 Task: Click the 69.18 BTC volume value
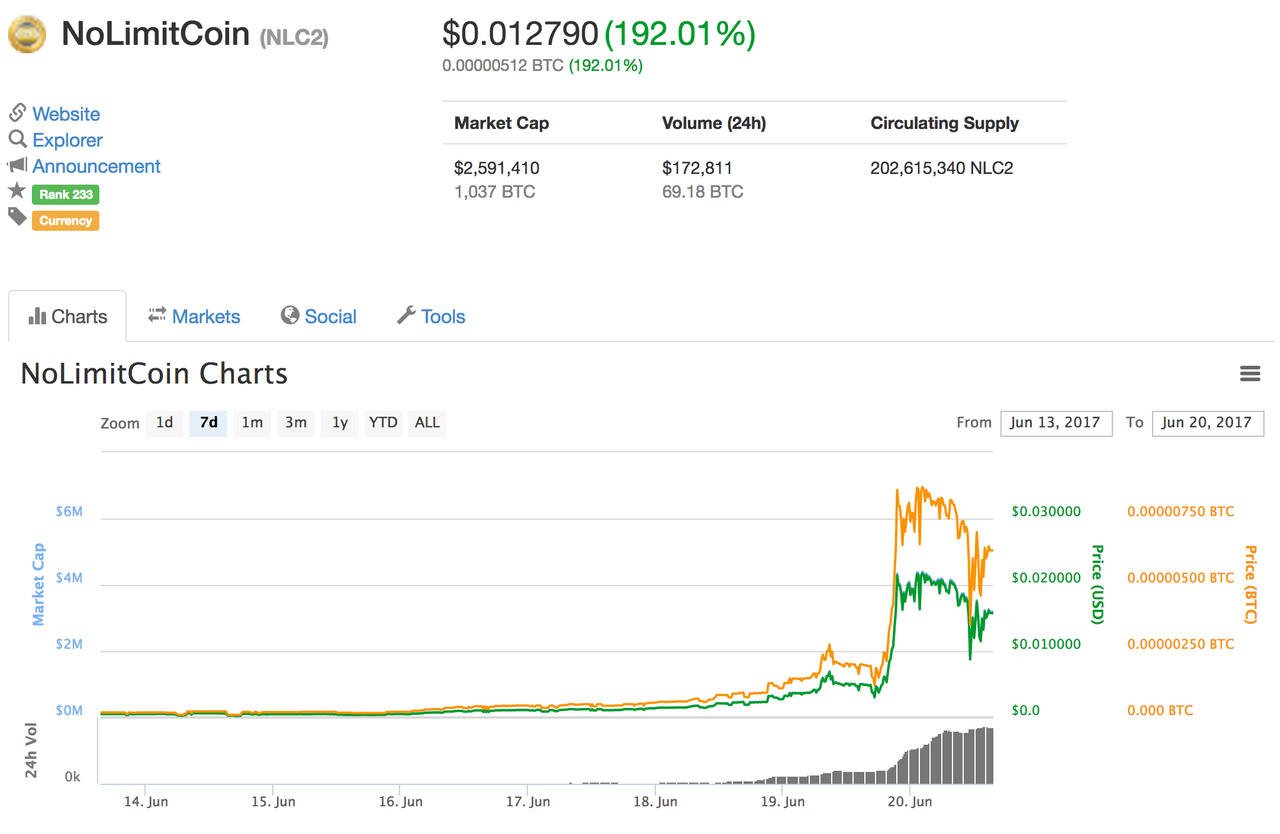(x=703, y=191)
